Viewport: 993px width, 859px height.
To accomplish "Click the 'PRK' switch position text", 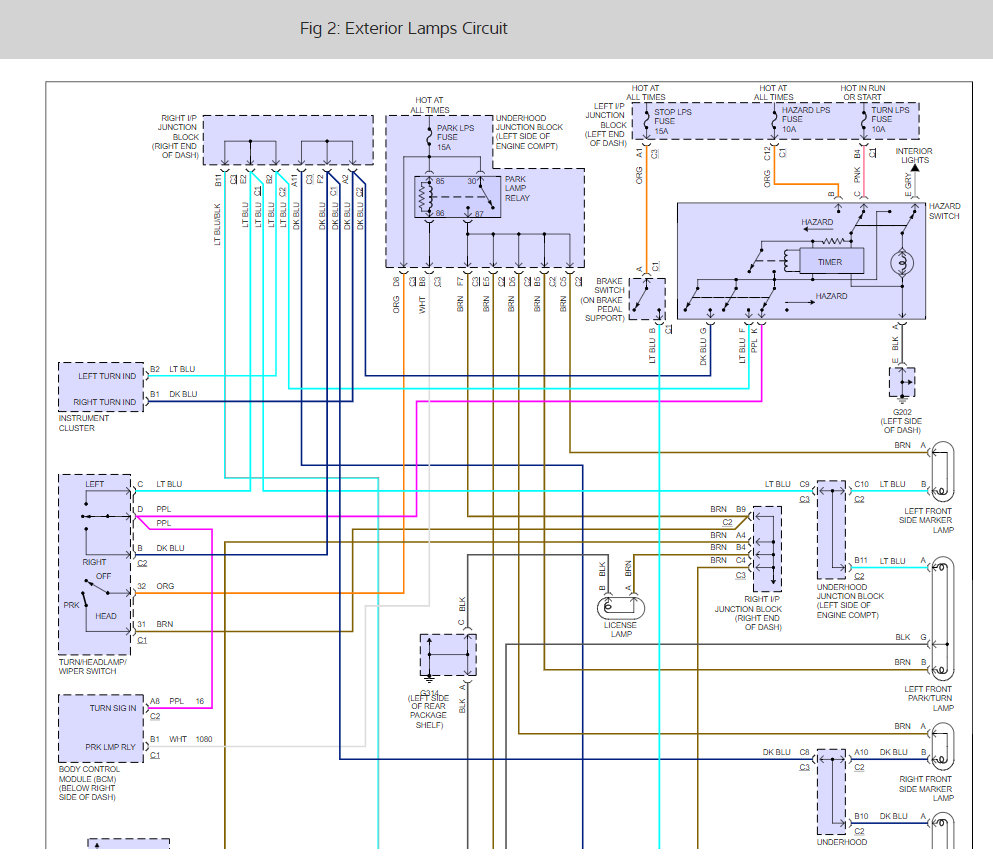I will [x=71, y=605].
